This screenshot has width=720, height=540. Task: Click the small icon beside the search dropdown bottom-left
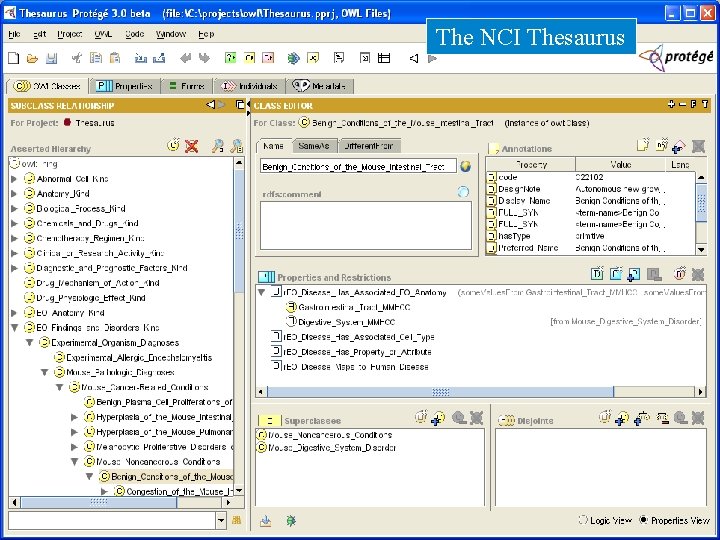tap(236, 520)
